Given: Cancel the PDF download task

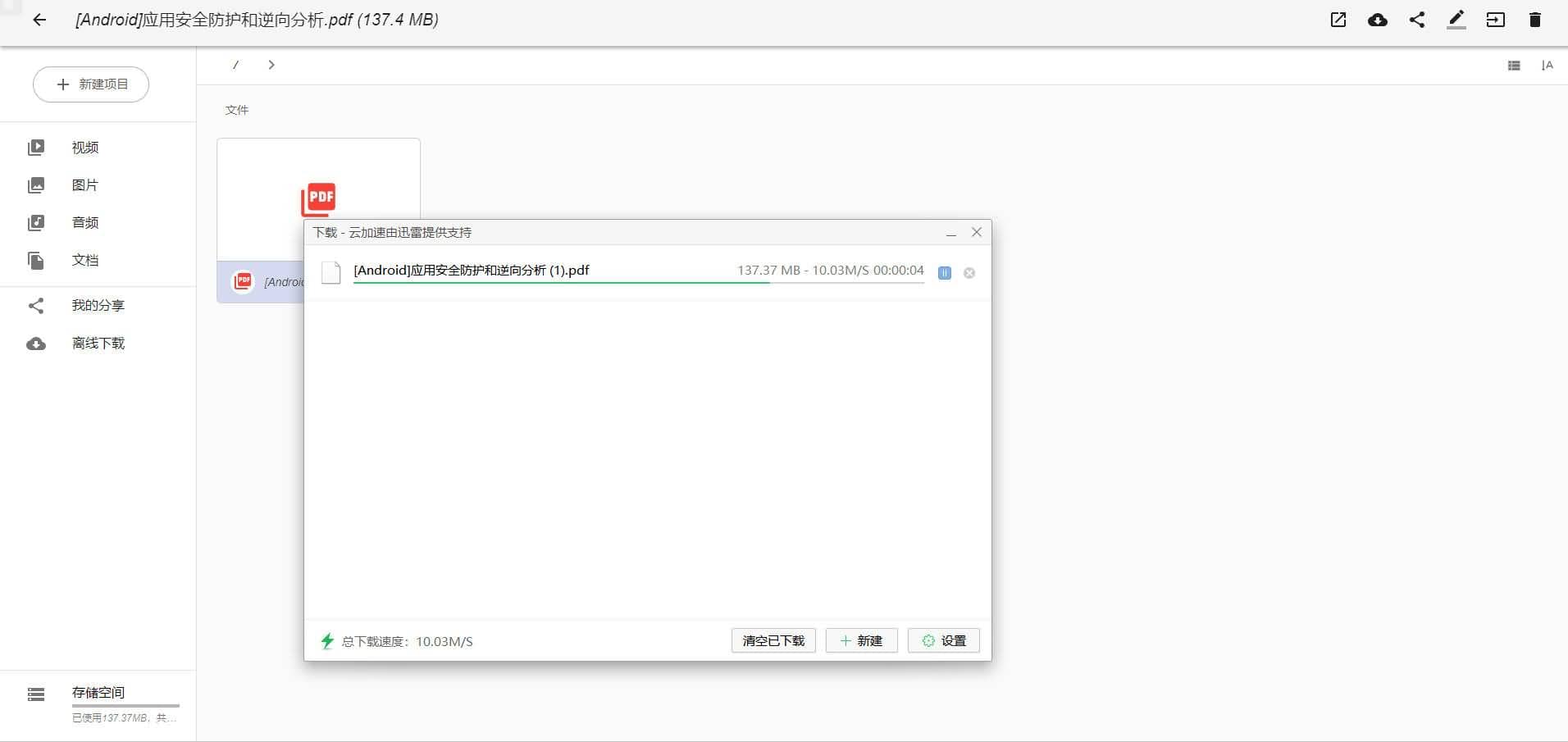Looking at the screenshot, I should 969,273.
